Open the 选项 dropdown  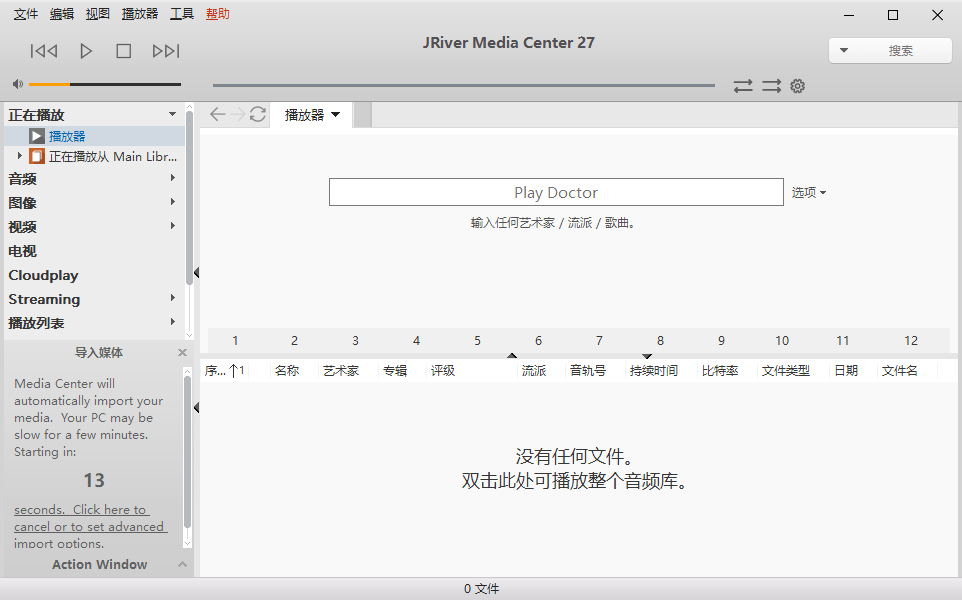(809, 193)
